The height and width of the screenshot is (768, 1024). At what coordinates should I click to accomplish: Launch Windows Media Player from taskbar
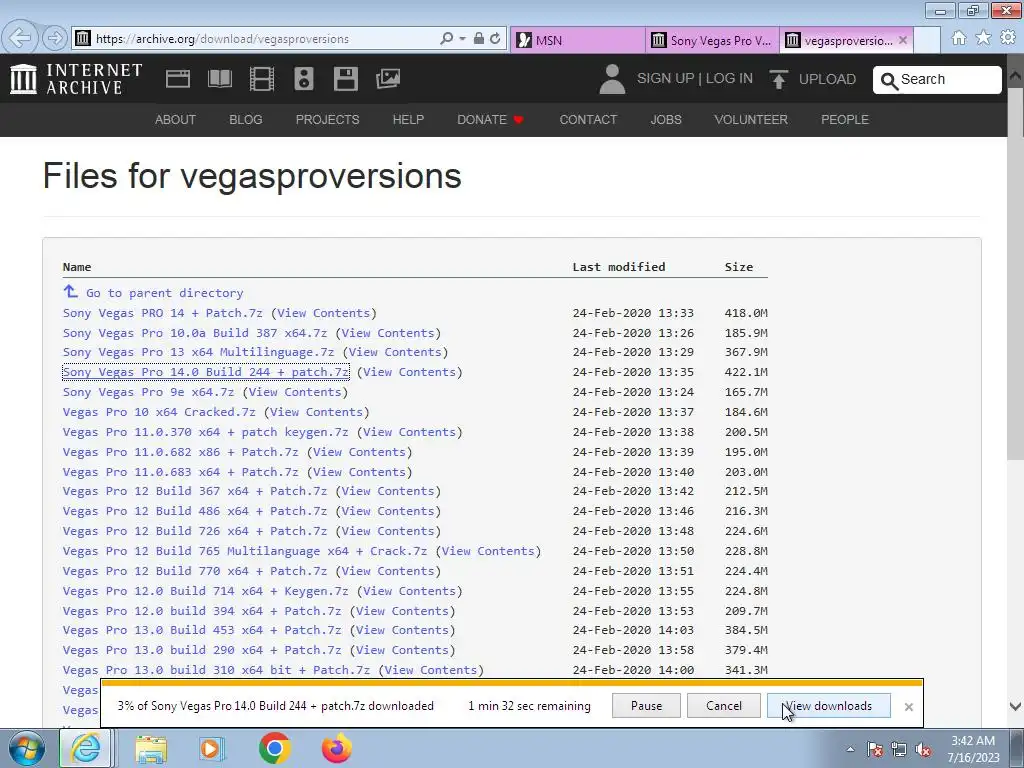tap(211, 748)
